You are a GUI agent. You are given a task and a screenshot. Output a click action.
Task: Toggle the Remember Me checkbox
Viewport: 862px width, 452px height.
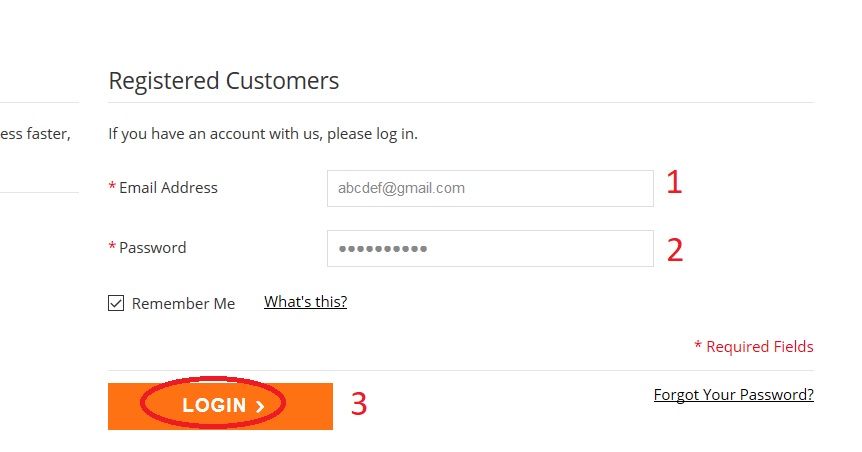tap(116, 303)
